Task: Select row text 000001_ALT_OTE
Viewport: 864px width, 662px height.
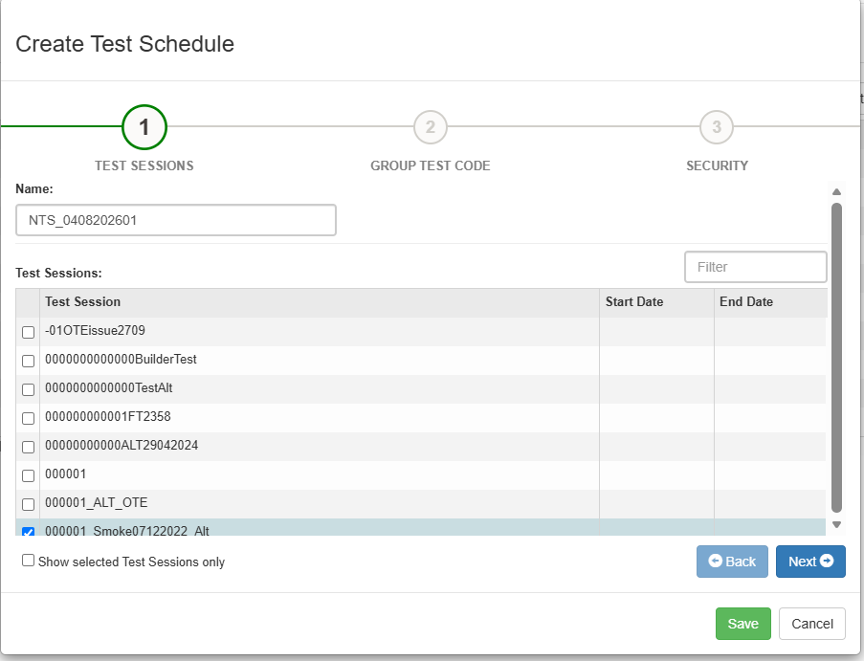Action: pyautogui.click(x=96, y=503)
